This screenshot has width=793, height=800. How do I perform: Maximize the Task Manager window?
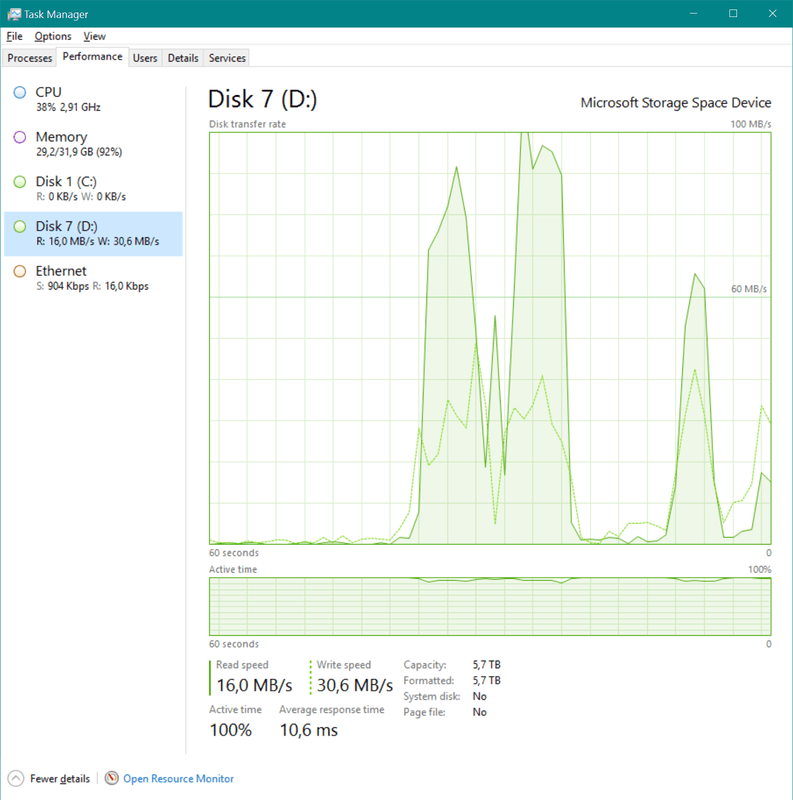point(733,14)
